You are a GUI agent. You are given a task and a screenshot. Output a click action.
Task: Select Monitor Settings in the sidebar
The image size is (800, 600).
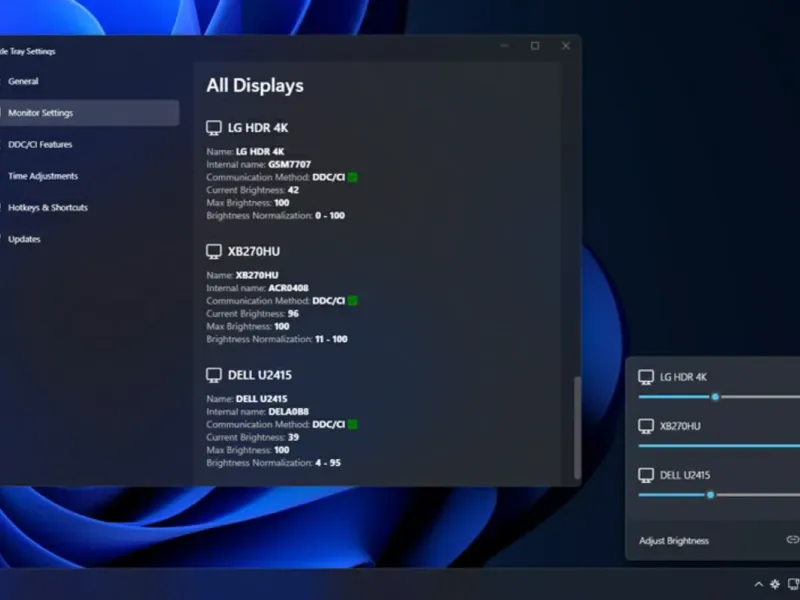[x=89, y=113]
